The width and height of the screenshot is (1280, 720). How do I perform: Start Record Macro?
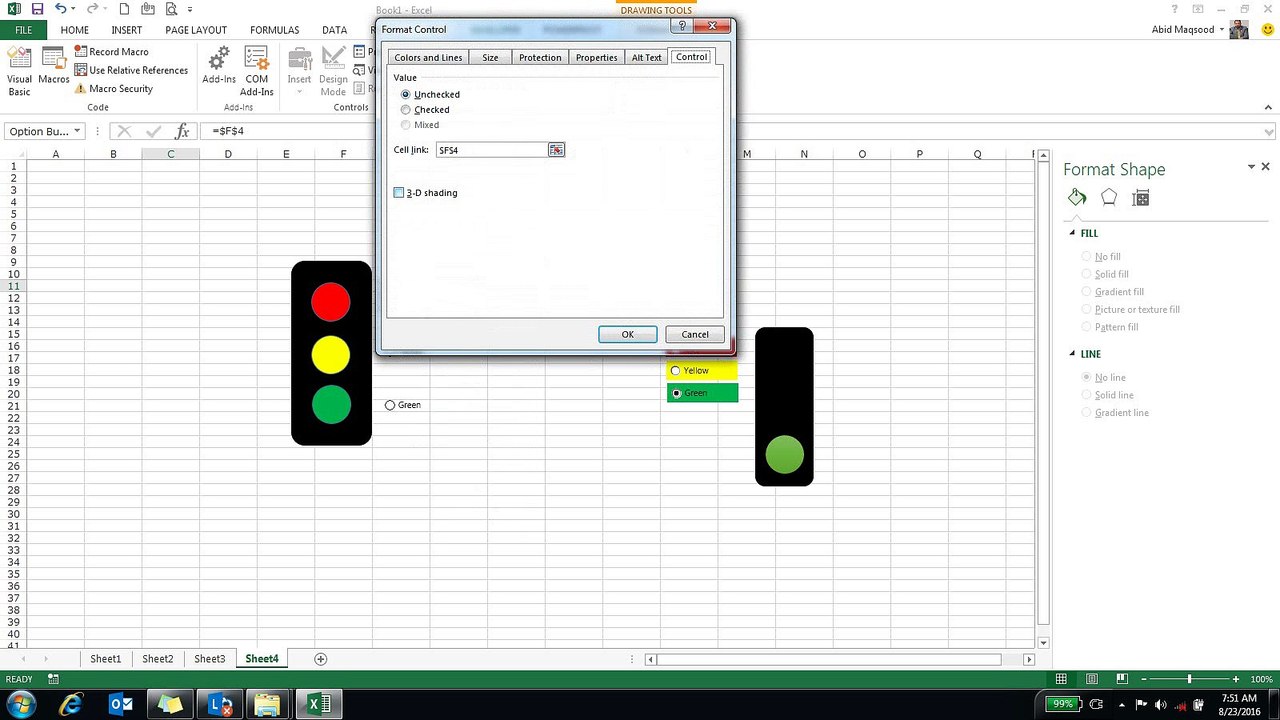click(111, 52)
